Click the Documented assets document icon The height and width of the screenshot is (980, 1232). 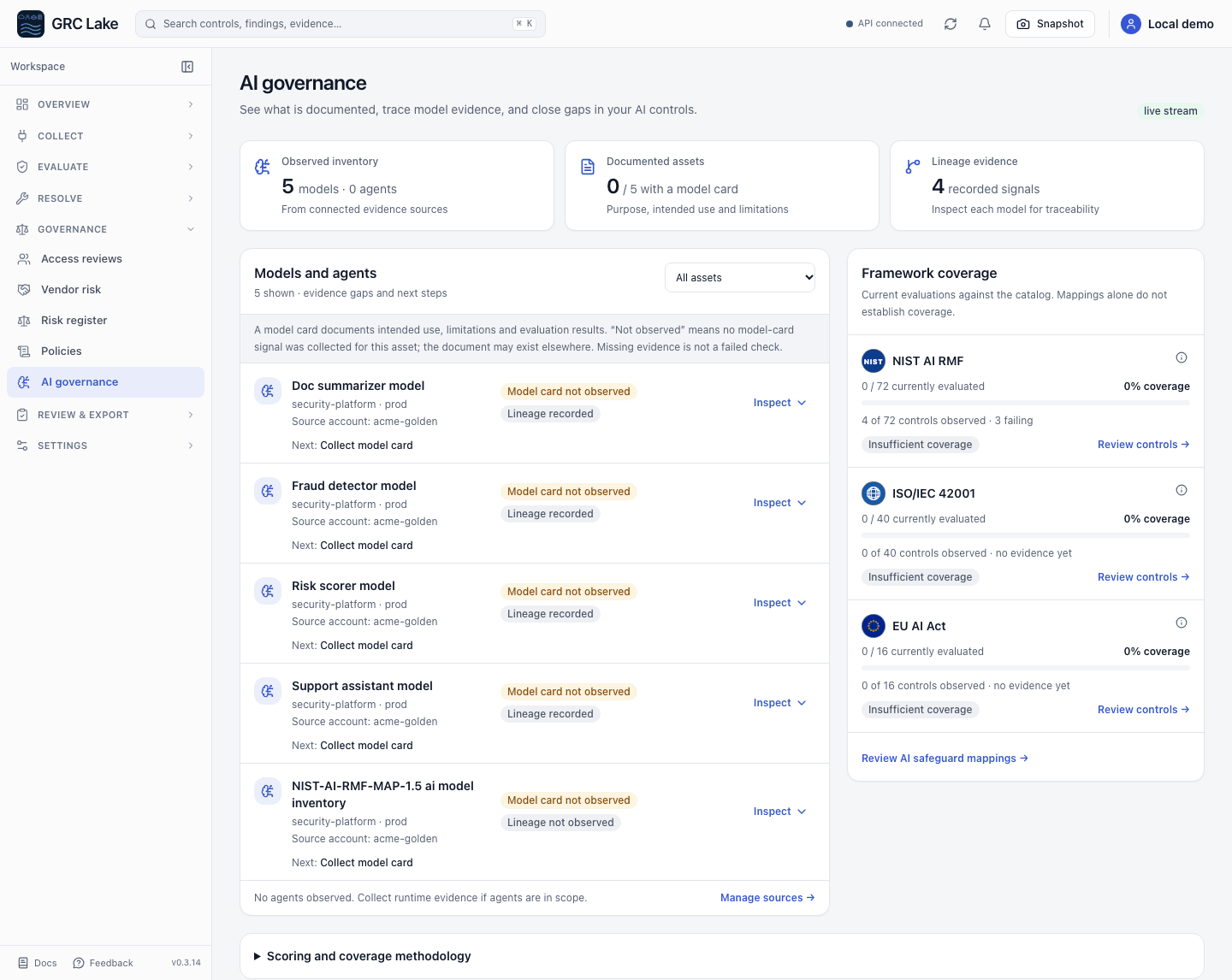[588, 167]
